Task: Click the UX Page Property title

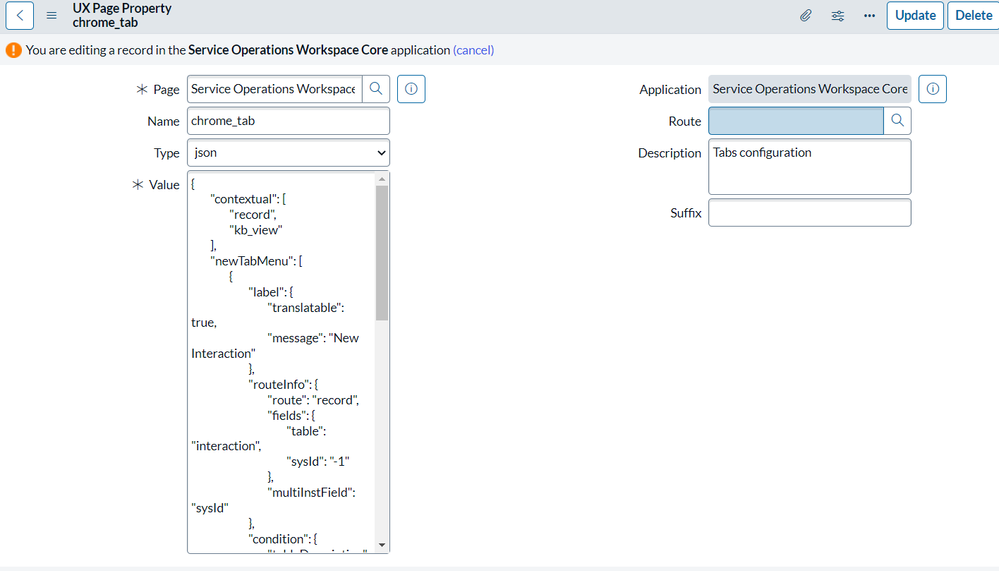Action: click(x=122, y=8)
